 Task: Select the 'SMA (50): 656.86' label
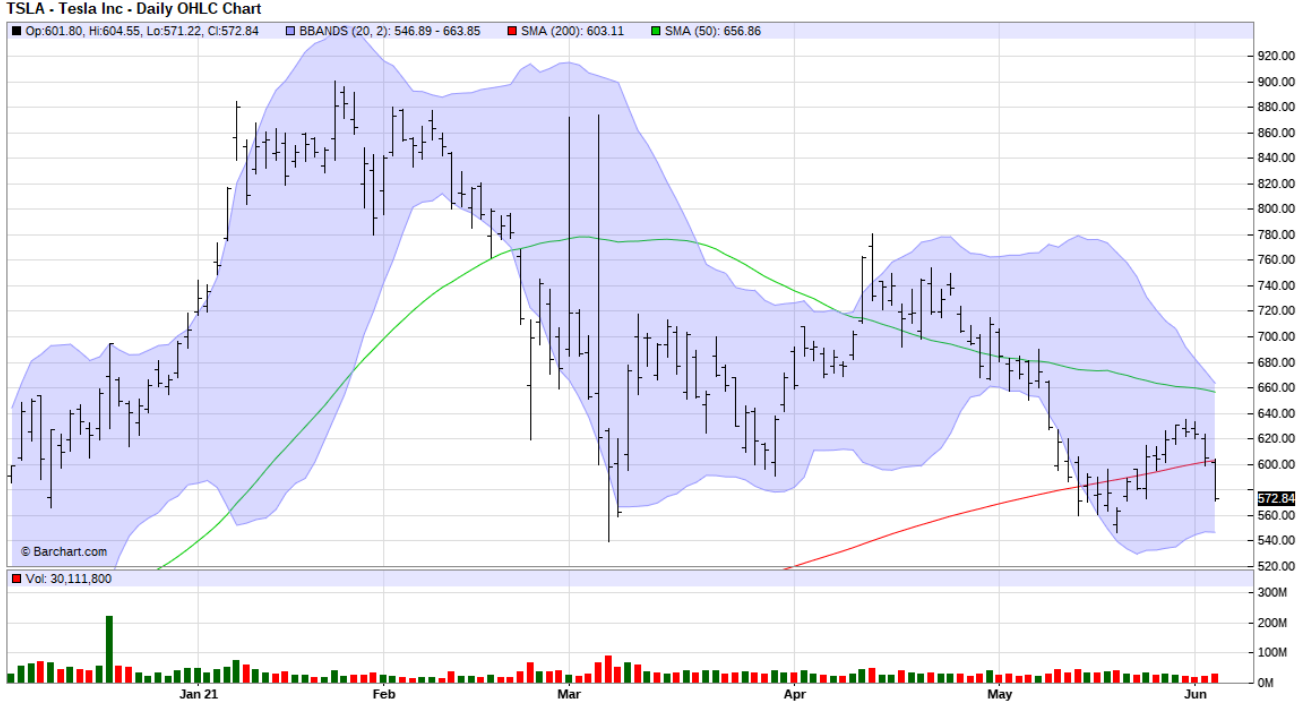[x=713, y=31]
